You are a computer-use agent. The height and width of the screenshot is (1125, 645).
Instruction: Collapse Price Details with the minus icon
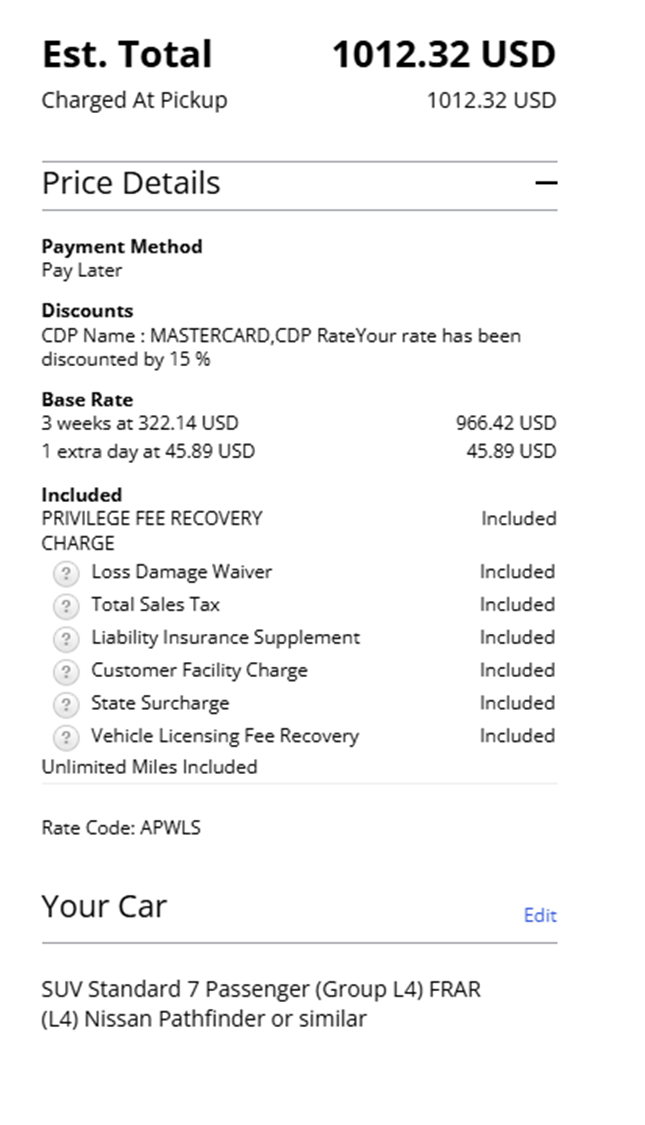click(545, 183)
